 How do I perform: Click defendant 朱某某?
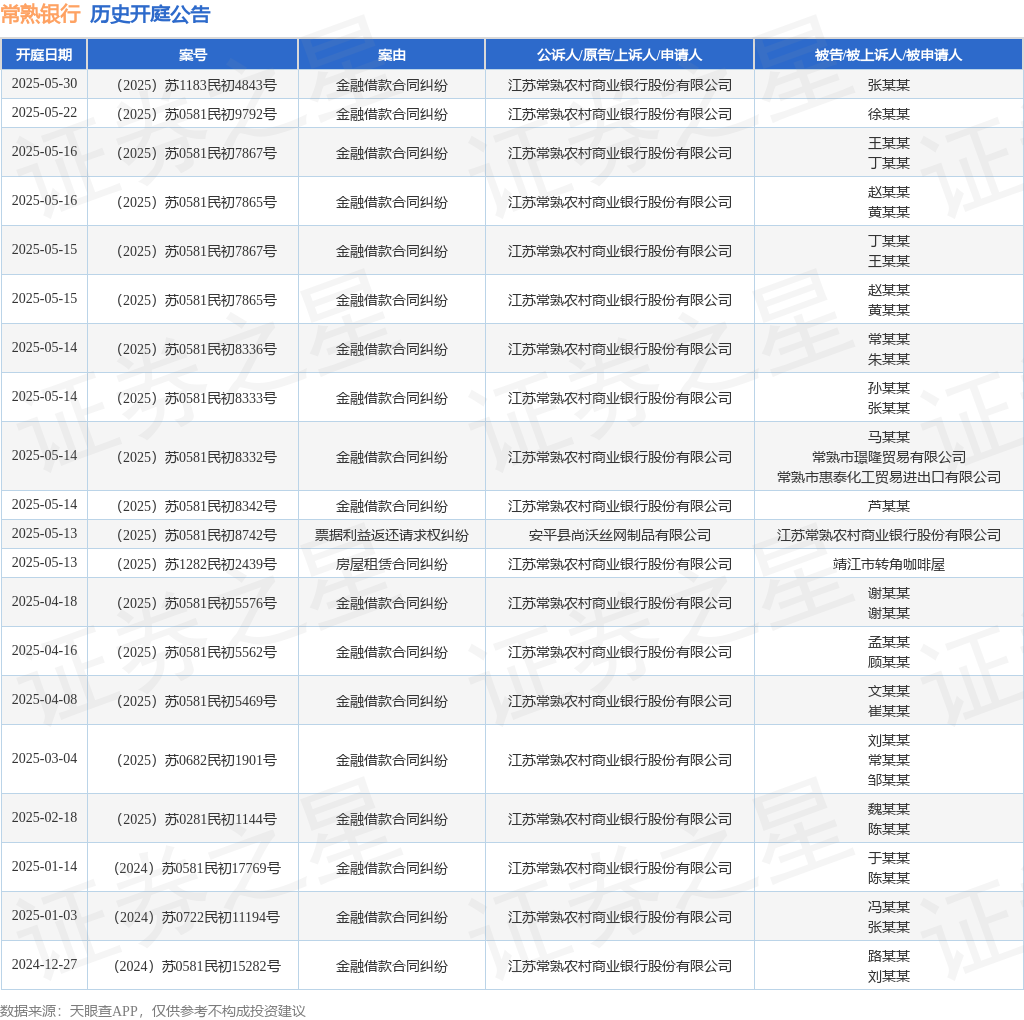click(888, 359)
